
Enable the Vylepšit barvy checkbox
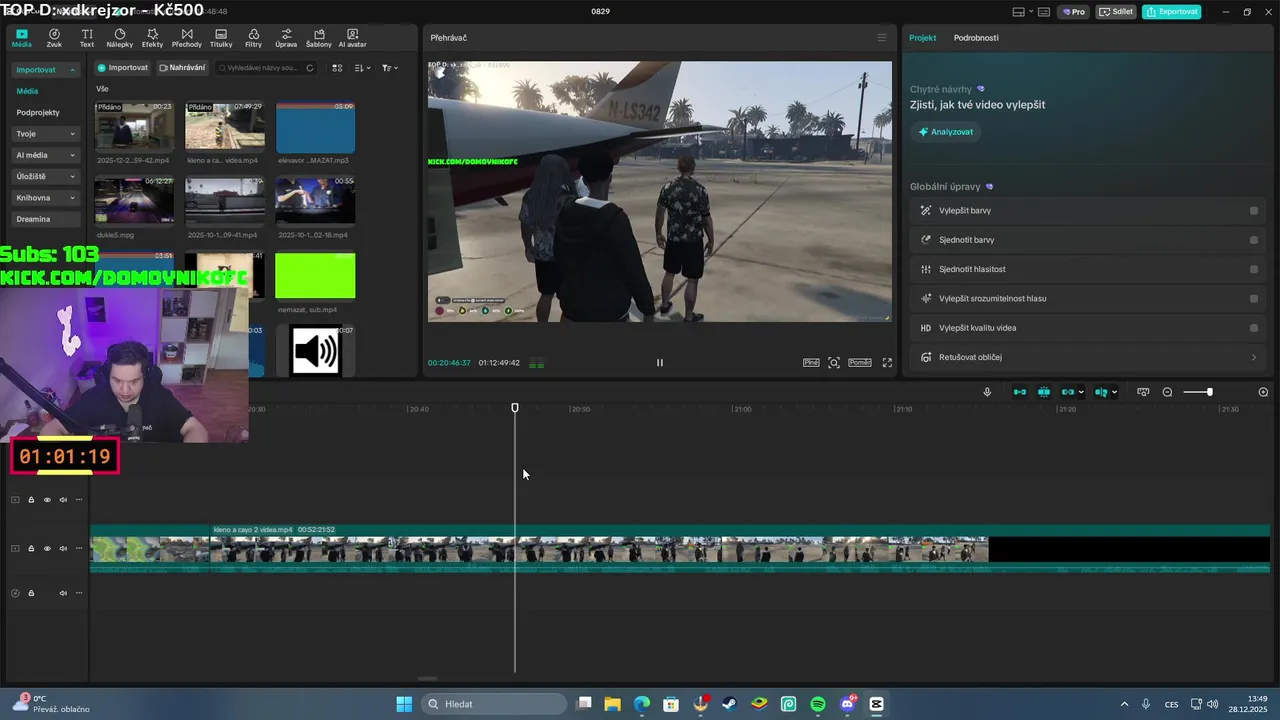point(1254,211)
